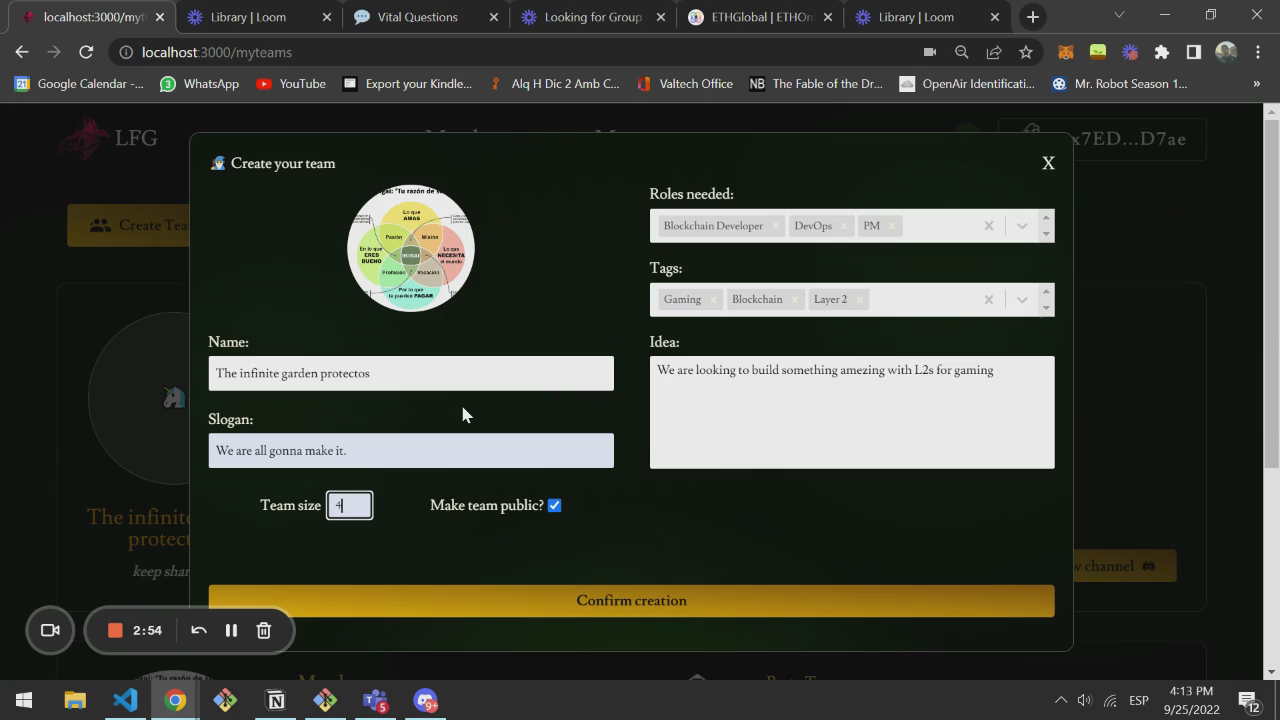1280x720 pixels.
Task: Show the Chrome tab search dropdown
Action: click(1119, 15)
